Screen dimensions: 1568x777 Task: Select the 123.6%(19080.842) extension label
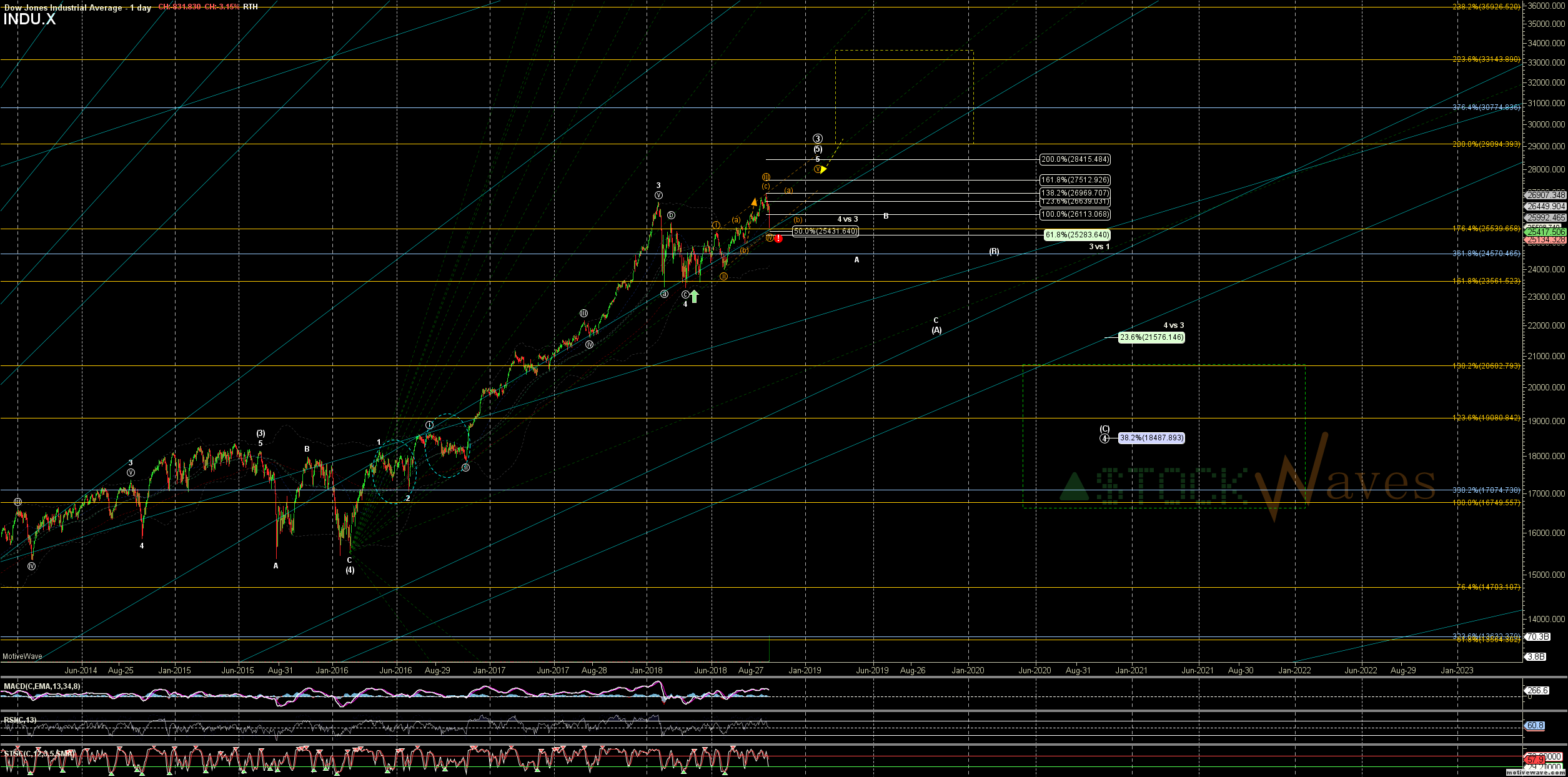1486,418
